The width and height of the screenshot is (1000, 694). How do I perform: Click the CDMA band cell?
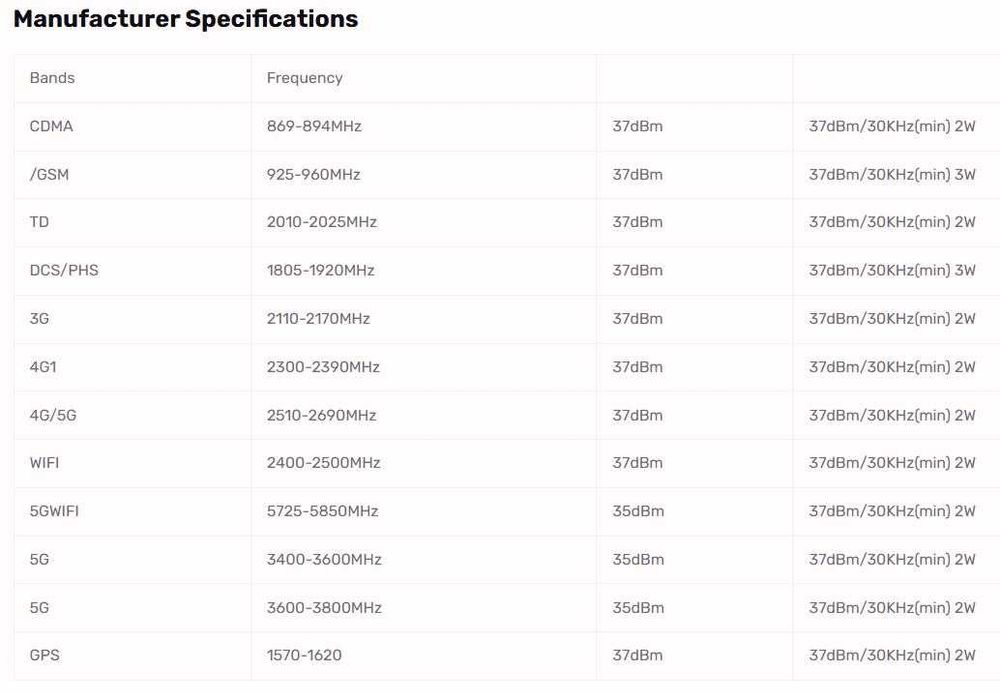click(x=51, y=126)
